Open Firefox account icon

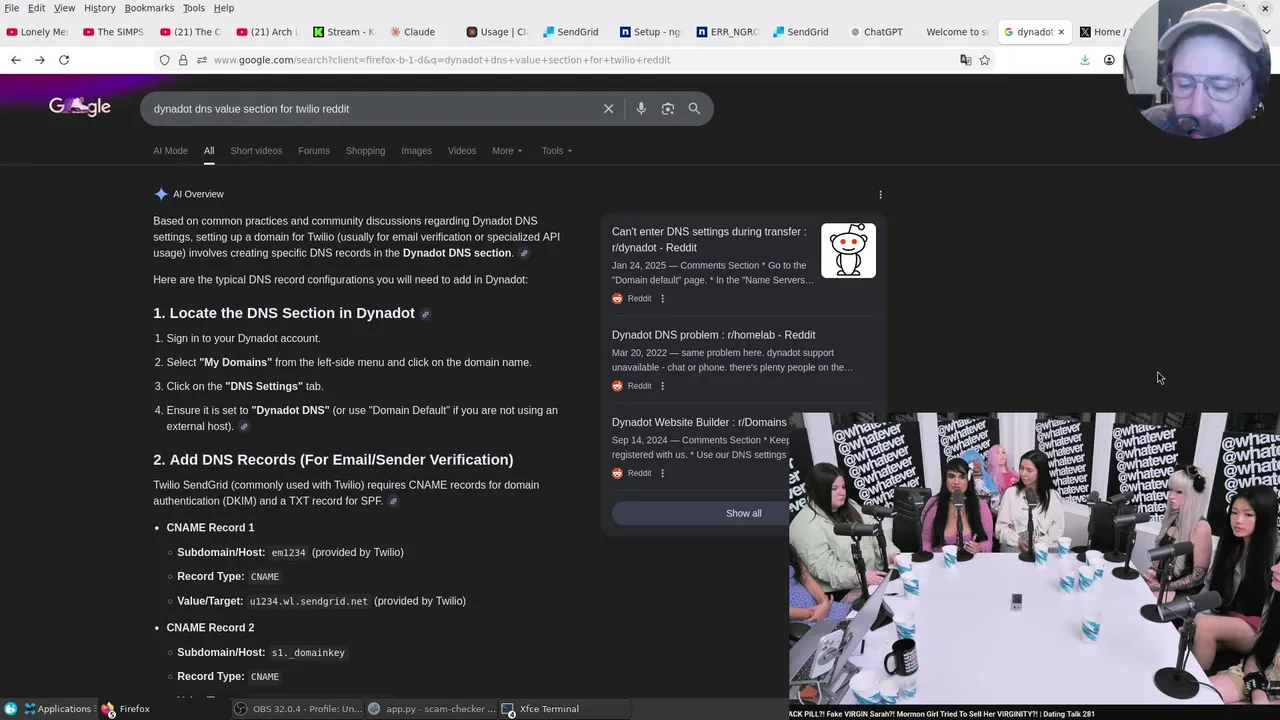pos(1109,60)
